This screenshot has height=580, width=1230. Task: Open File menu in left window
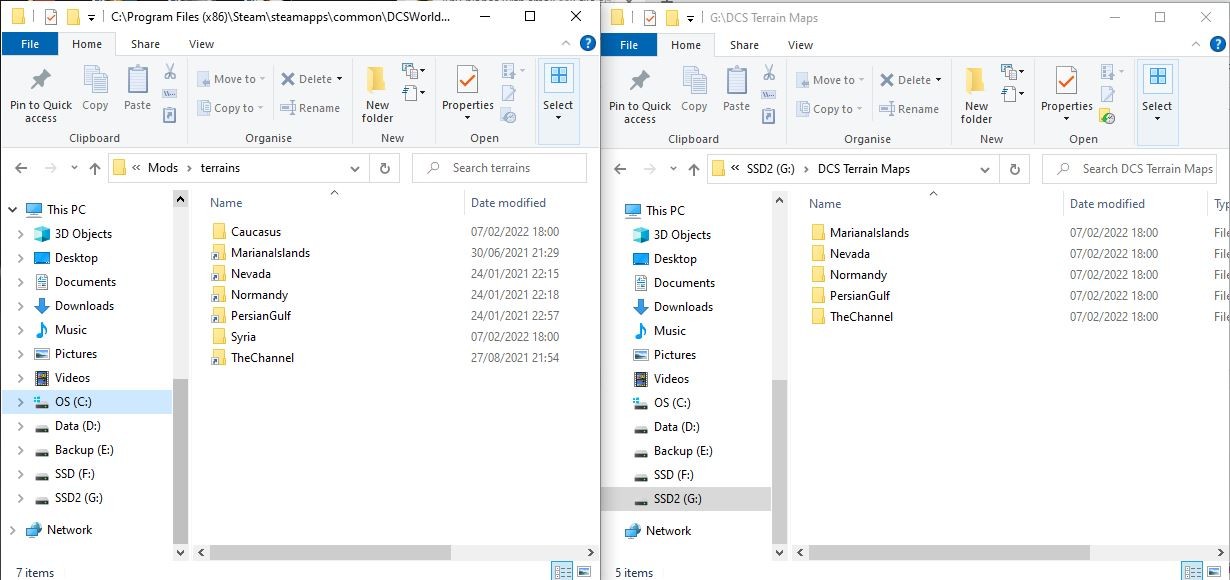(x=30, y=44)
